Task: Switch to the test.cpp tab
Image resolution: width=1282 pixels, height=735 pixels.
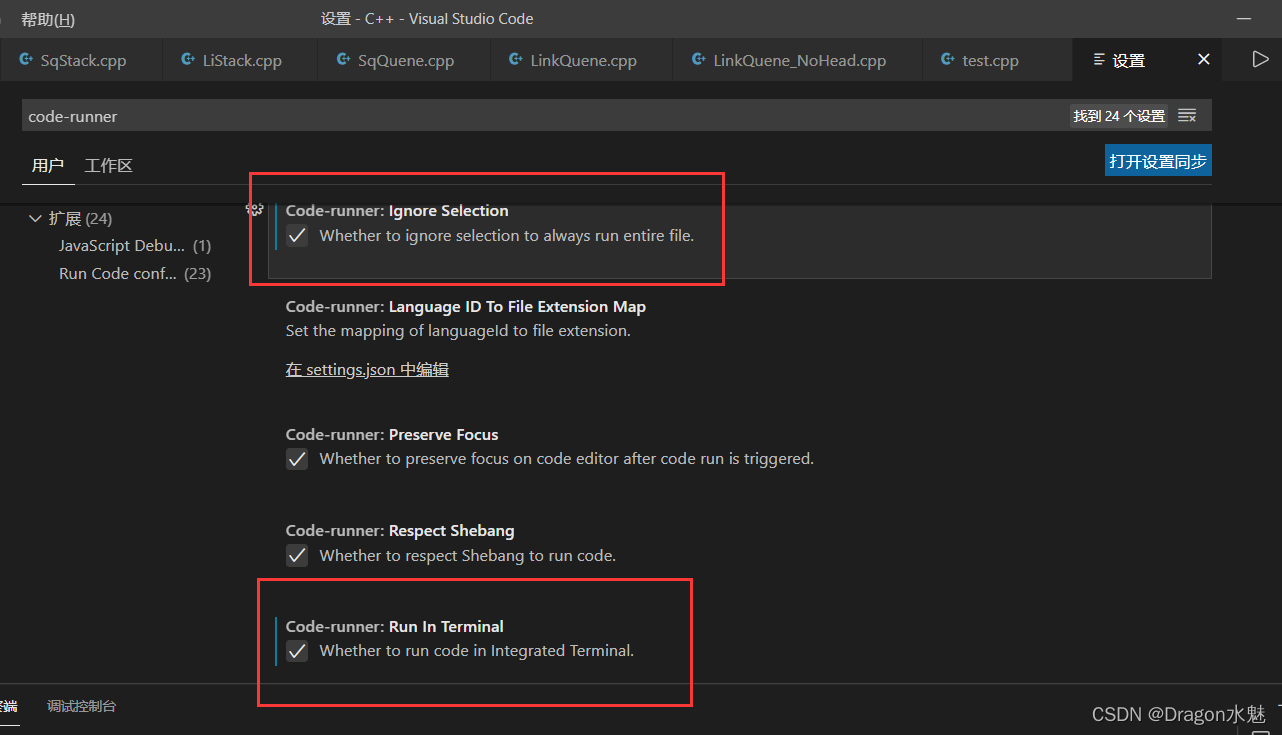Action: (997, 60)
